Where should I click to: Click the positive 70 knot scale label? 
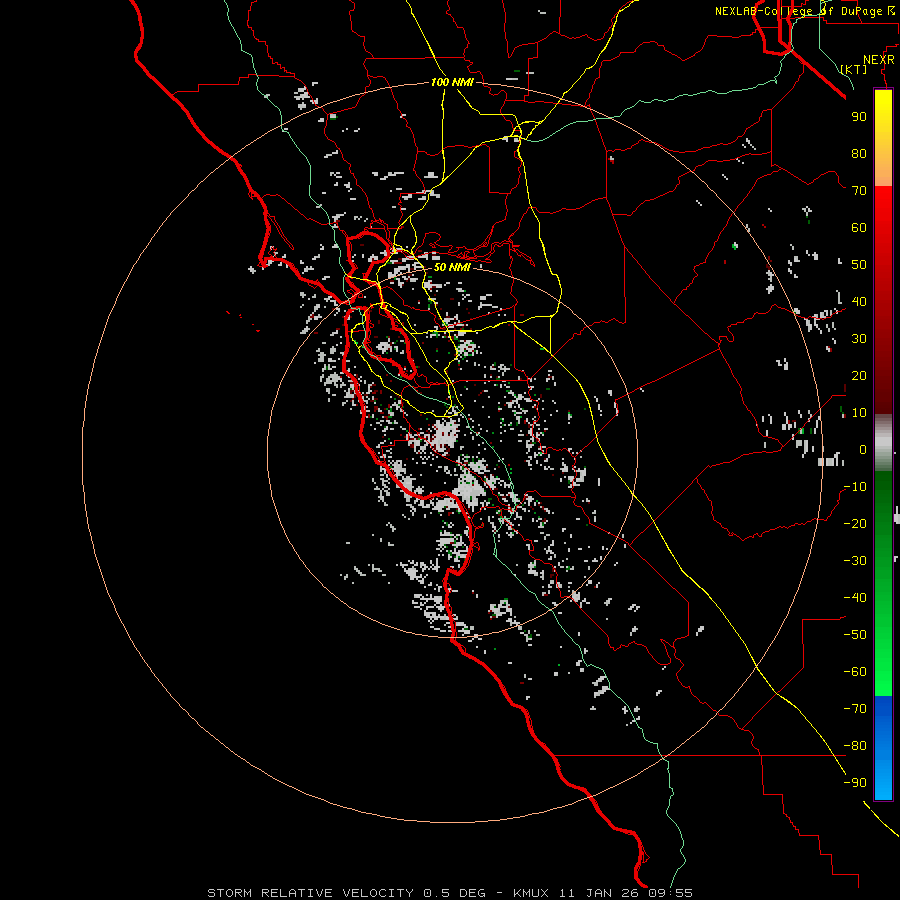859,191
